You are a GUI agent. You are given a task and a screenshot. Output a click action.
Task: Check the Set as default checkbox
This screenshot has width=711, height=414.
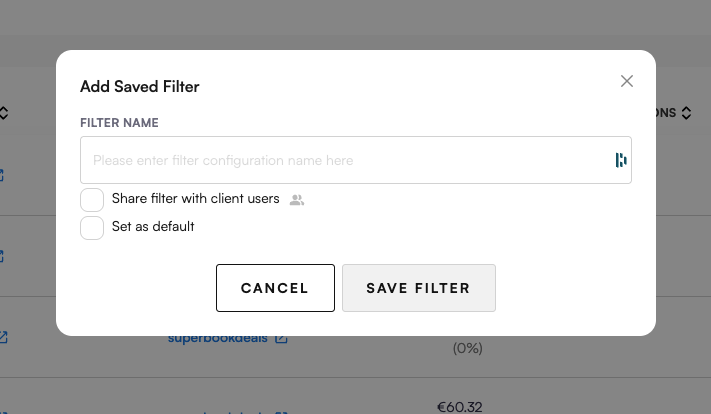click(92, 227)
